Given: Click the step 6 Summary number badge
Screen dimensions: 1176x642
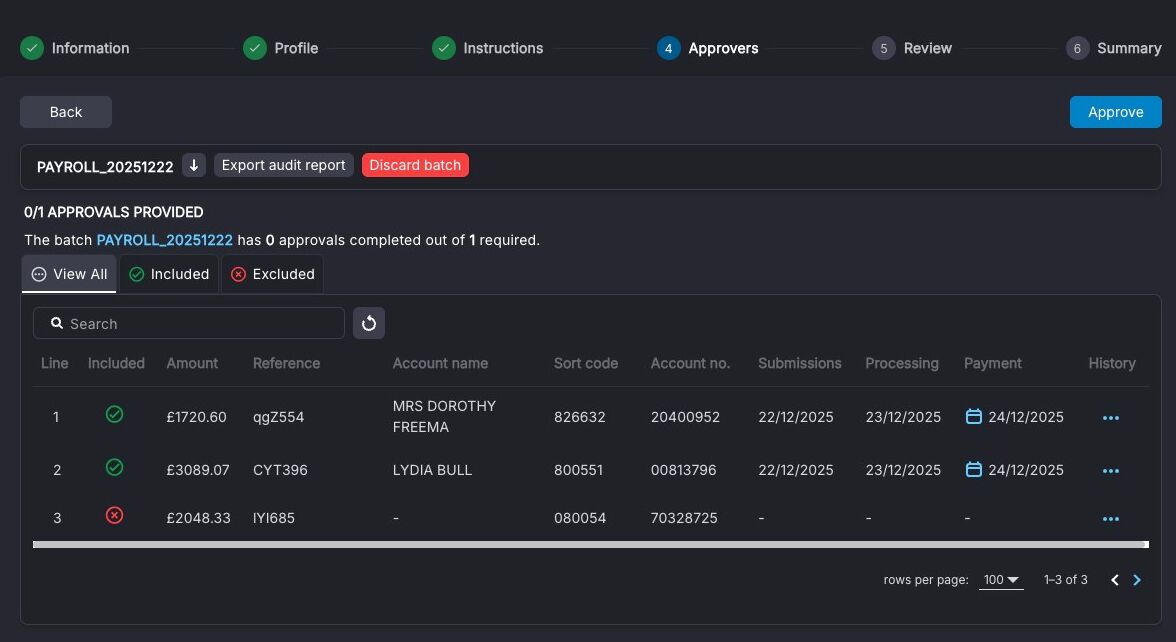Looking at the screenshot, I should pyautogui.click(x=1078, y=48).
